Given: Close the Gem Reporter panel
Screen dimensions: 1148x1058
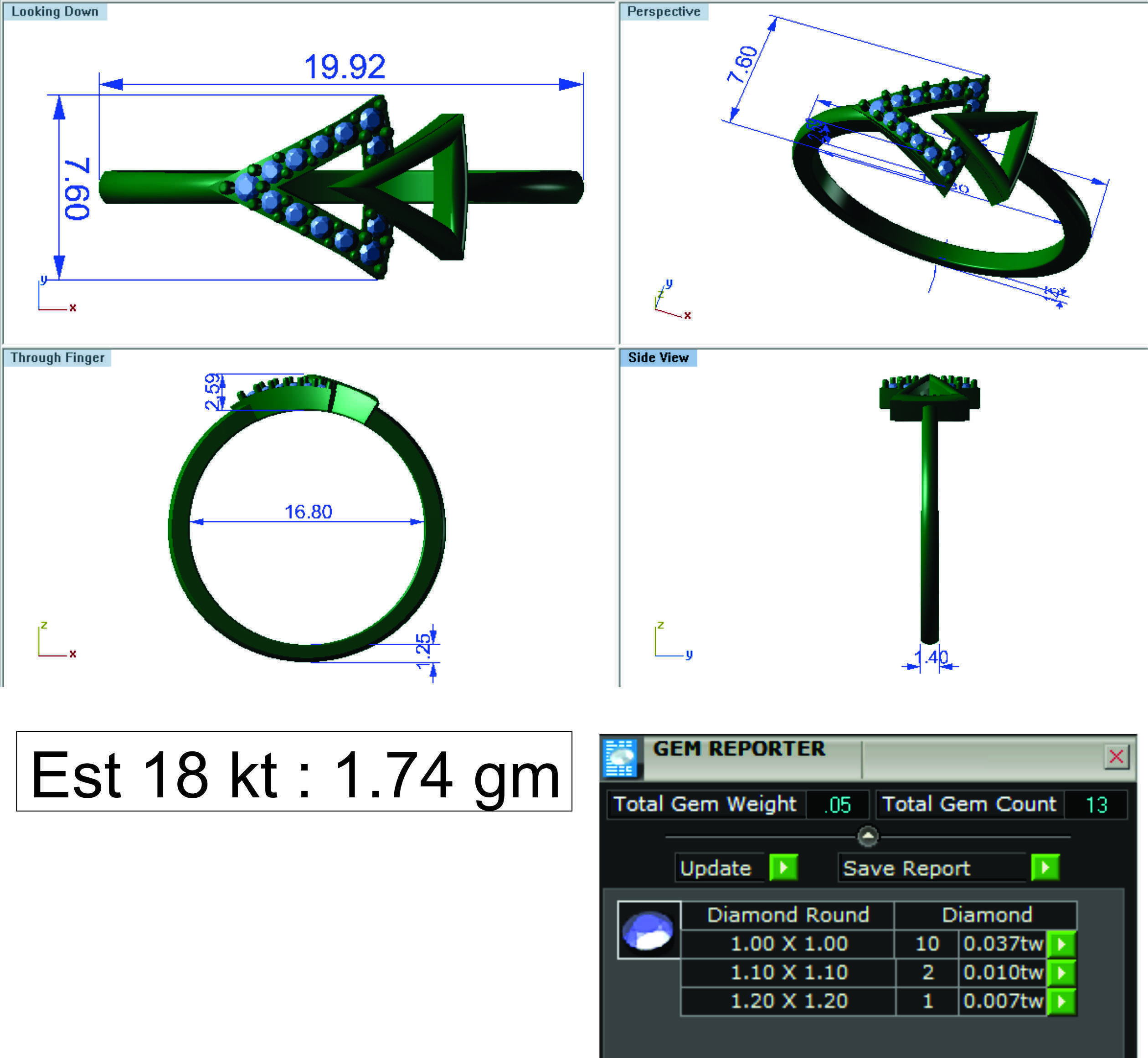Looking at the screenshot, I should click(x=1116, y=756).
